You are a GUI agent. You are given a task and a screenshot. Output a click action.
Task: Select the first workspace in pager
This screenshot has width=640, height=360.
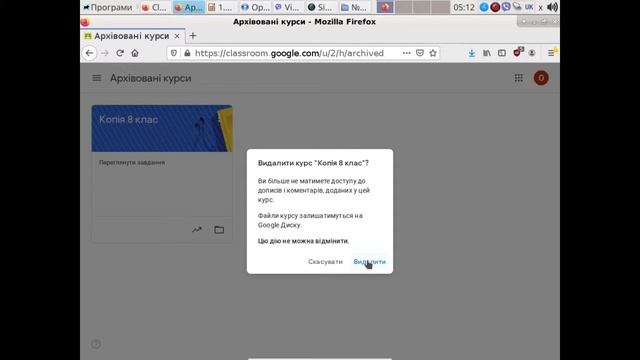point(385,7)
